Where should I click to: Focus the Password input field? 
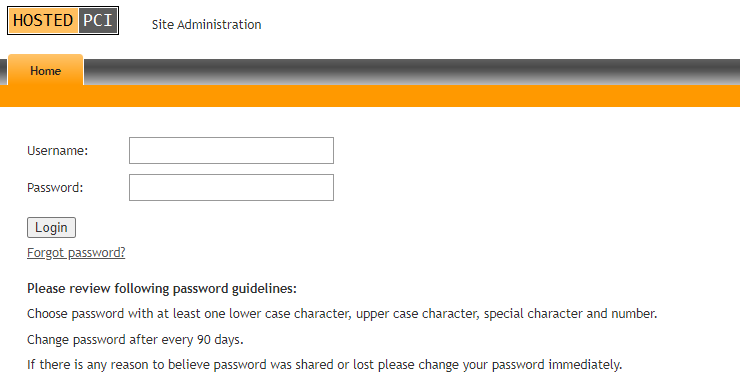tap(231, 187)
